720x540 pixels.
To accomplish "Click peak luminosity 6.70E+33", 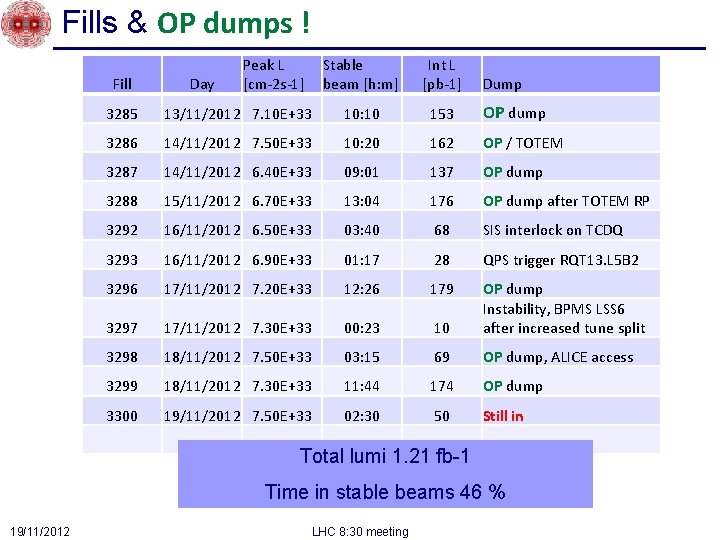I will click(282, 201).
